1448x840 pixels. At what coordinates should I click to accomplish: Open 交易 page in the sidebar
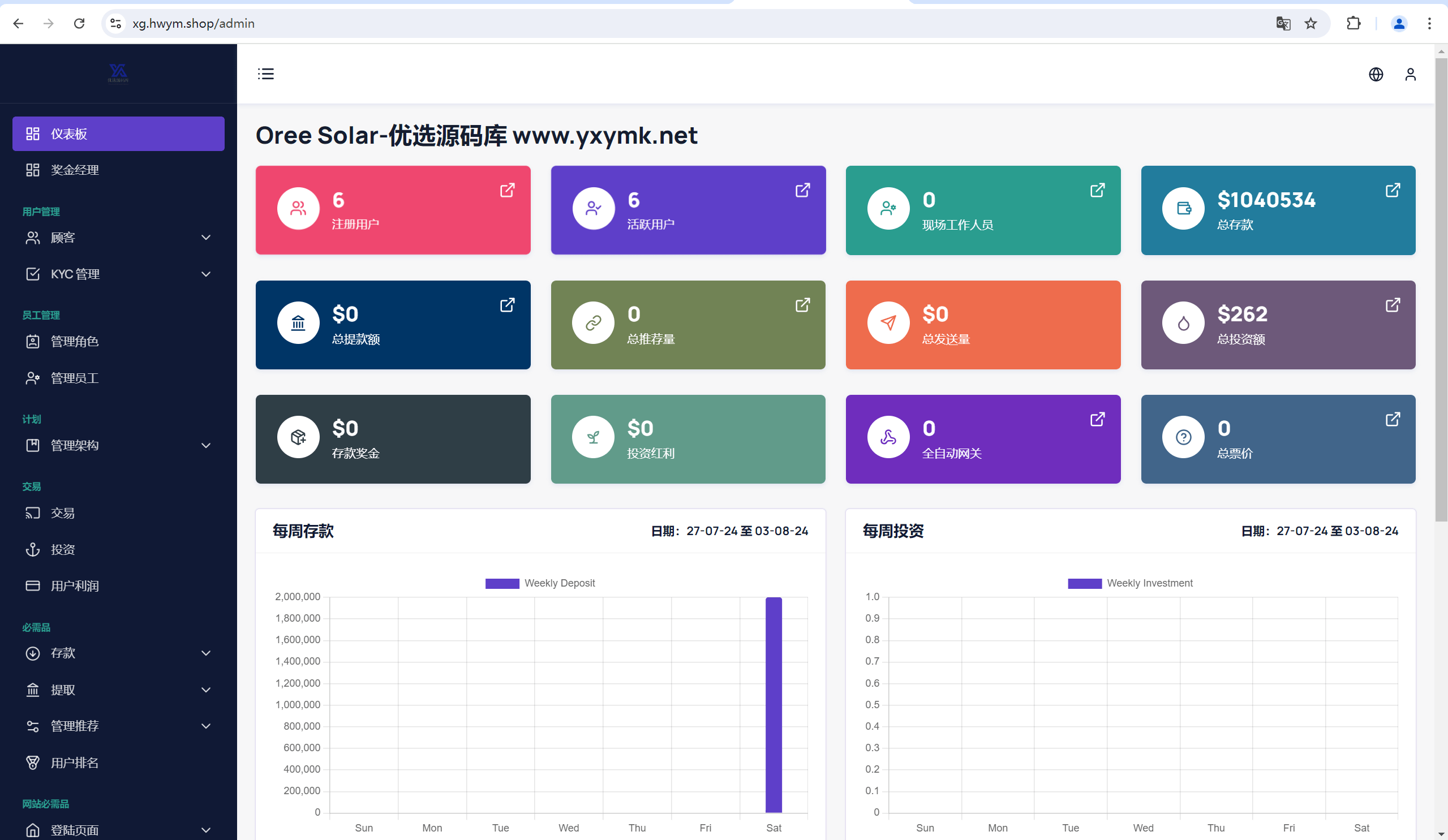(x=118, y=513)
